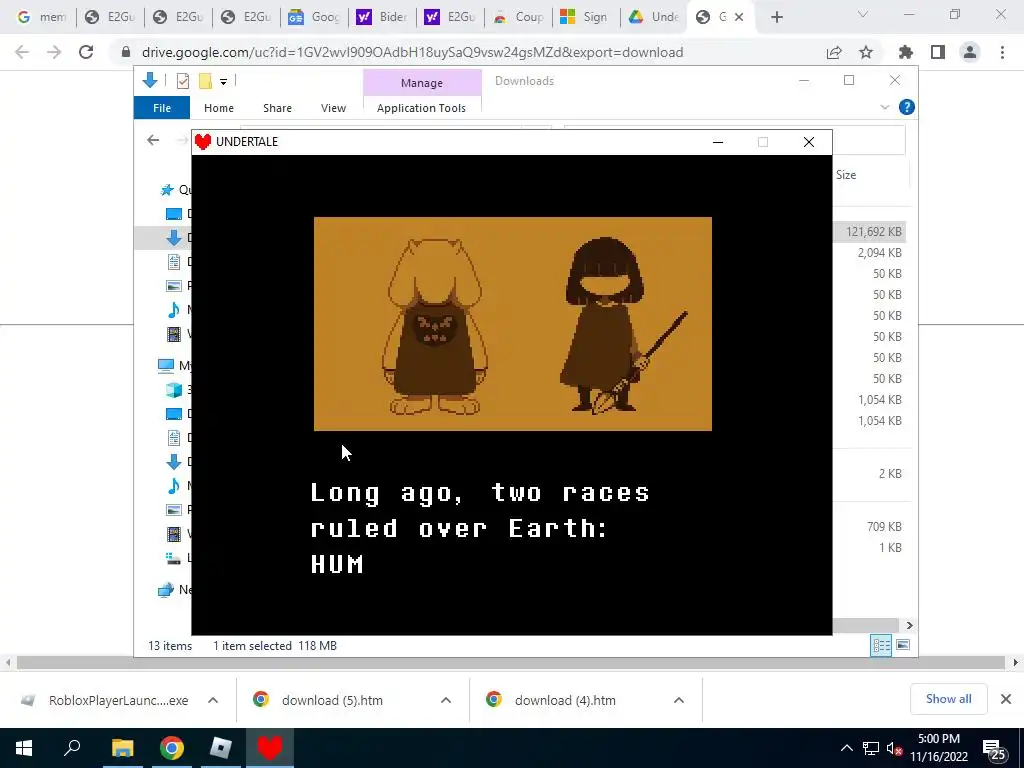
Task: Open a new Chrome tab
Action: point(776,17)
